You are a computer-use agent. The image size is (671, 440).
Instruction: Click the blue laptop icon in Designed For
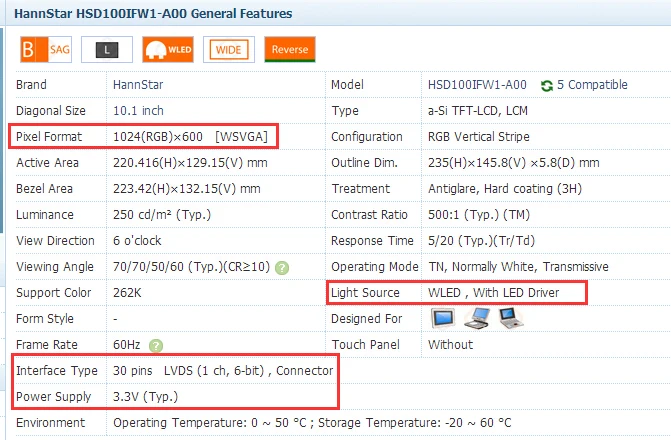[477, 318]
